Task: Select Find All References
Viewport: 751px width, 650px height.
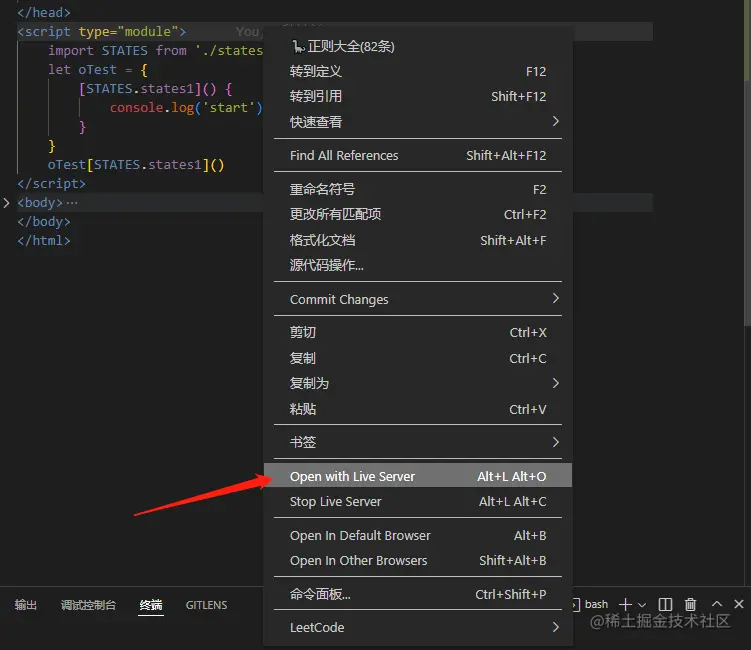Action: point(418,156)
